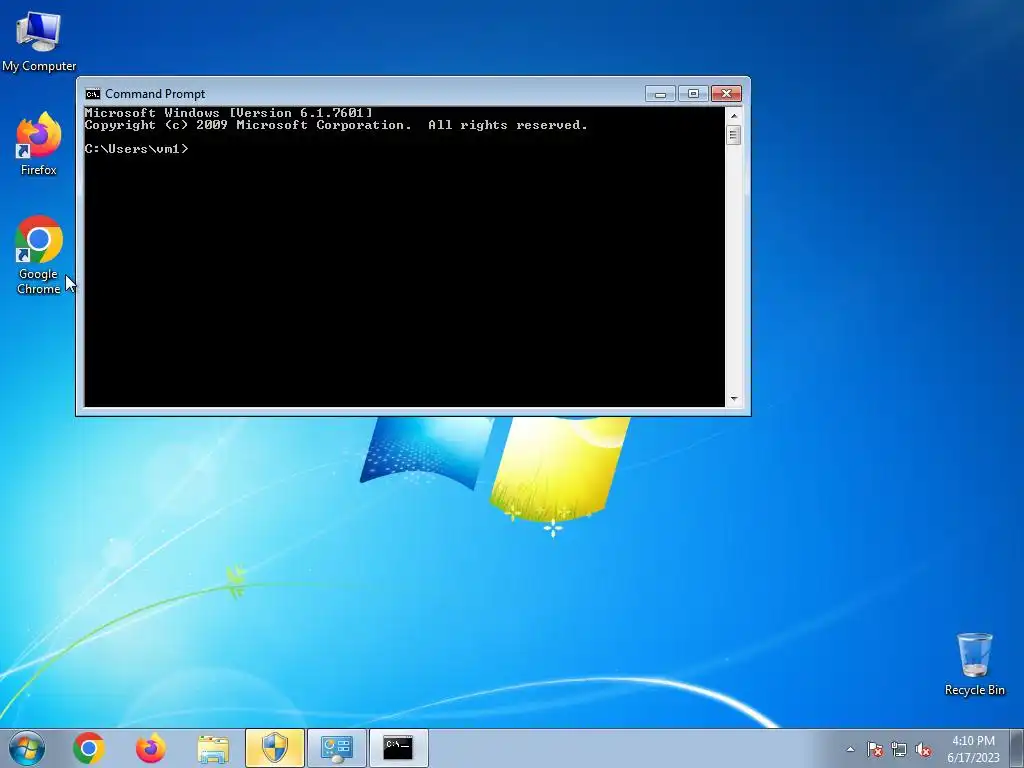
Task: Open the Firefox desktop shortcut
Action: [x=39, y=144]
